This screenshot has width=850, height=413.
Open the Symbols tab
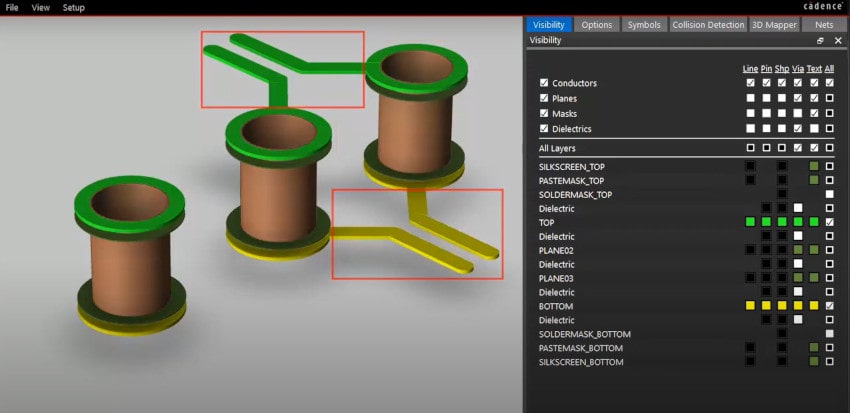(643, 25)
